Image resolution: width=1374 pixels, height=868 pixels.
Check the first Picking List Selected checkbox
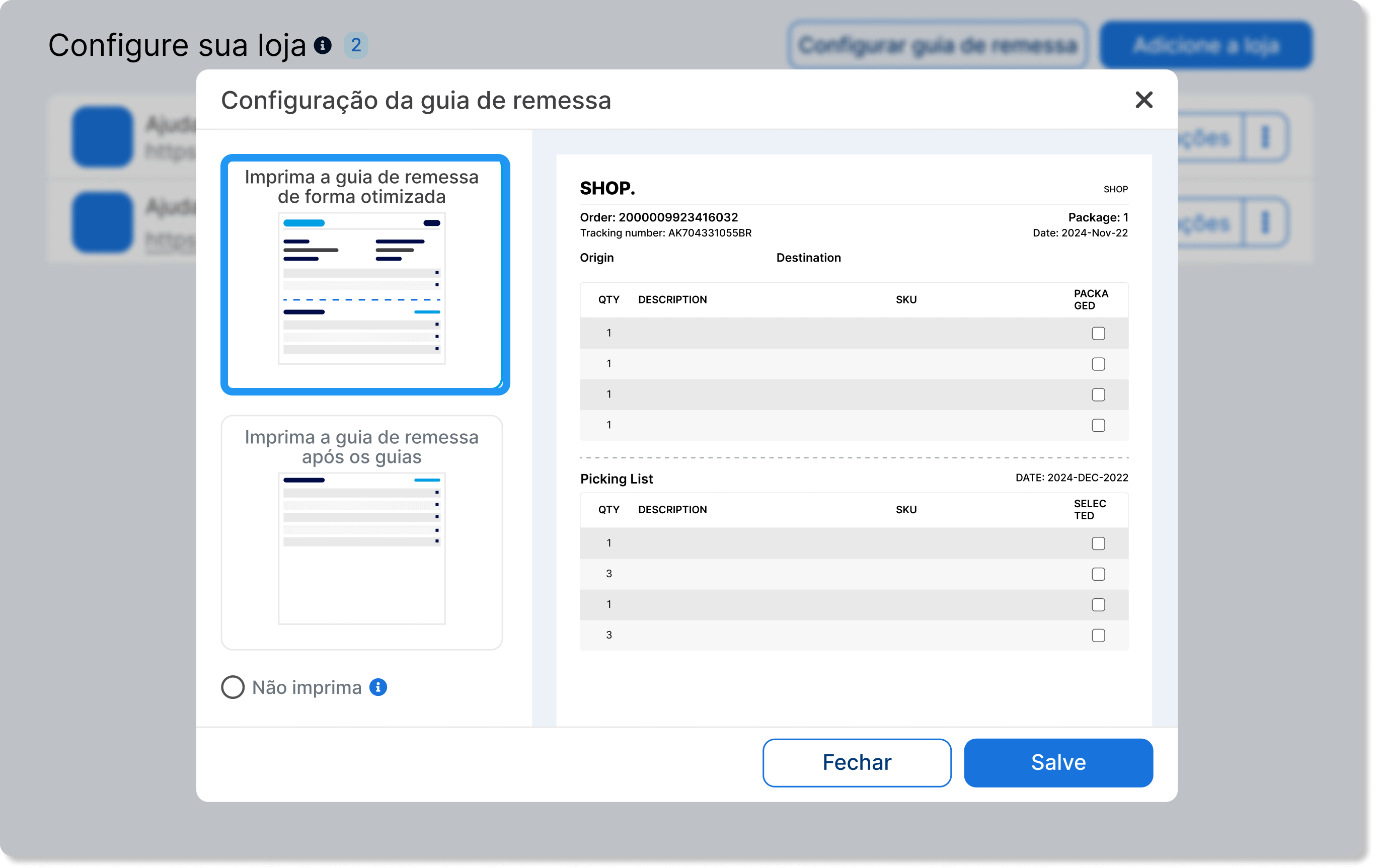(1098, 543)
